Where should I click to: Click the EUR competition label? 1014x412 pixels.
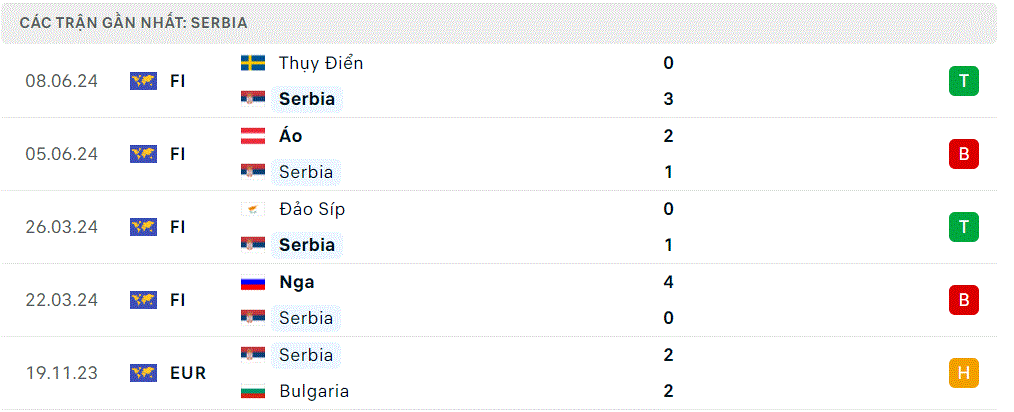pyautogui.click(x=188, y=373)
